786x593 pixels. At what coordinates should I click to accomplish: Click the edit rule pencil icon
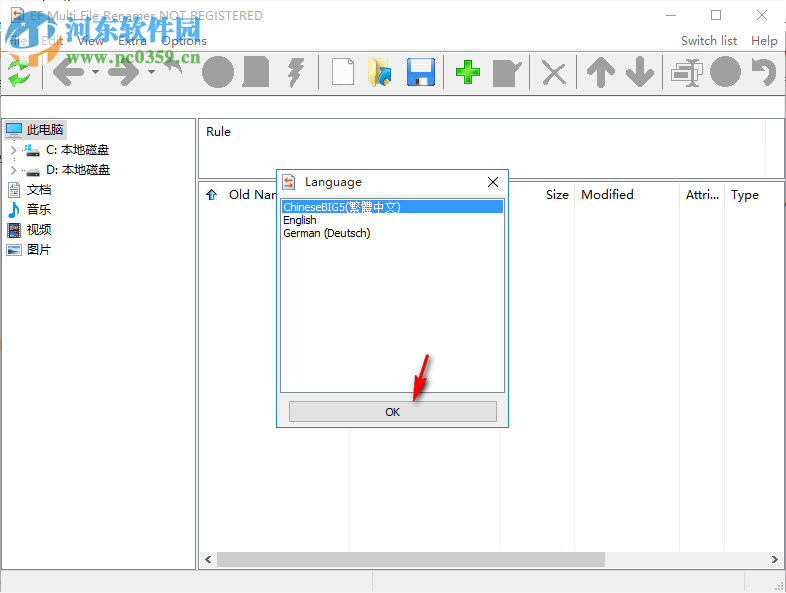(507, 73)
